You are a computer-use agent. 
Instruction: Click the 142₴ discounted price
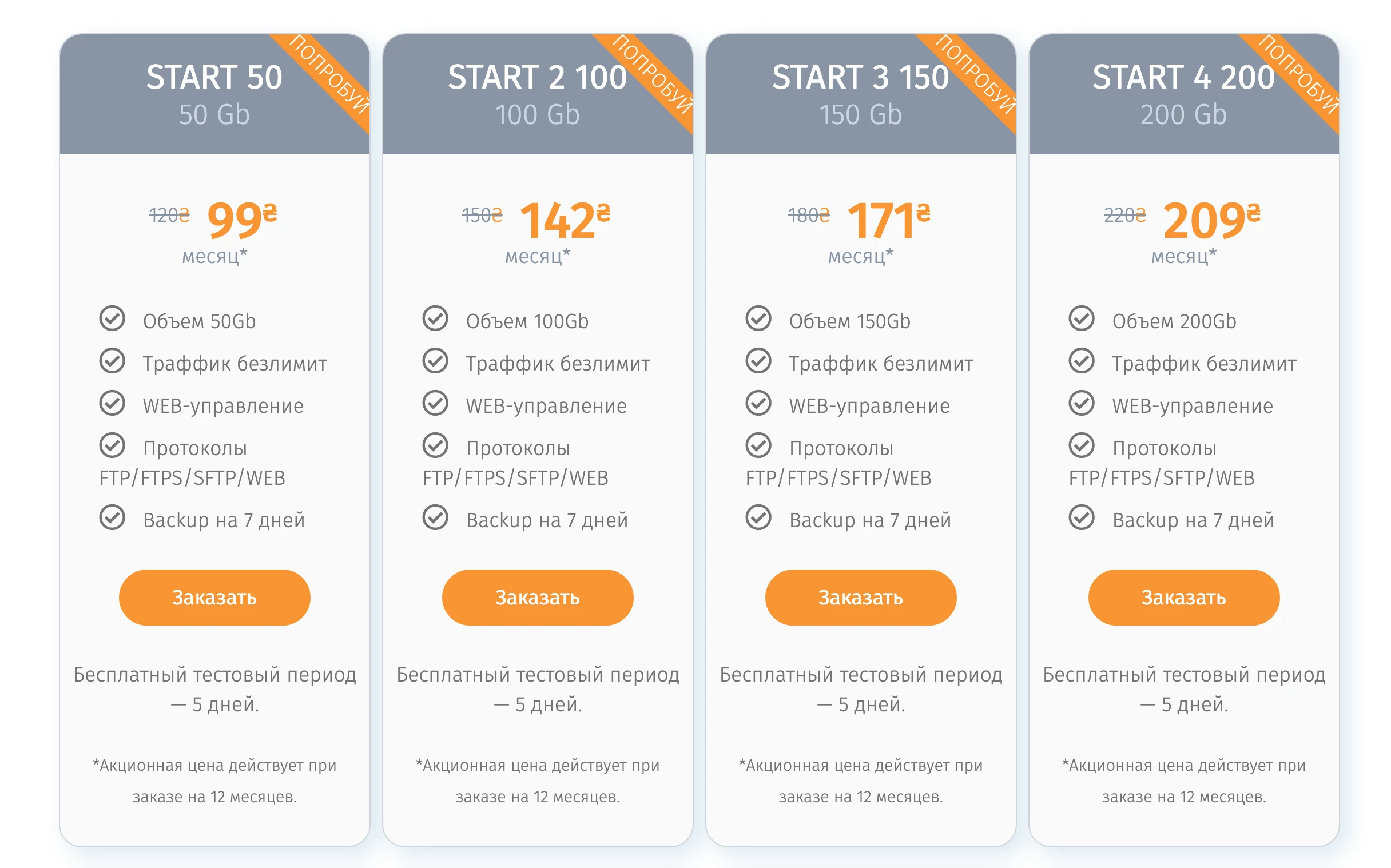click(565, 221)
